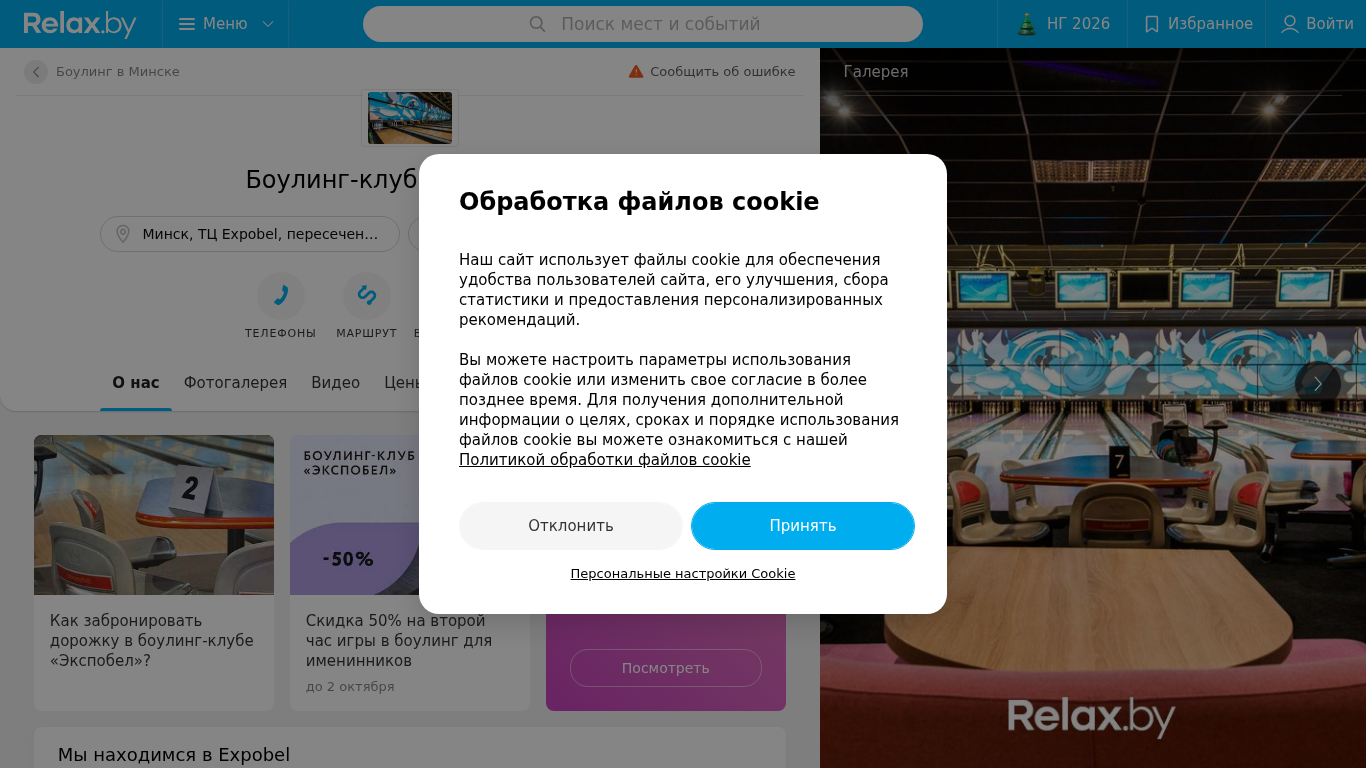The image size is (1366, 768).
Task: Decline cookies with Отклонить button
Action: point(571,526)
